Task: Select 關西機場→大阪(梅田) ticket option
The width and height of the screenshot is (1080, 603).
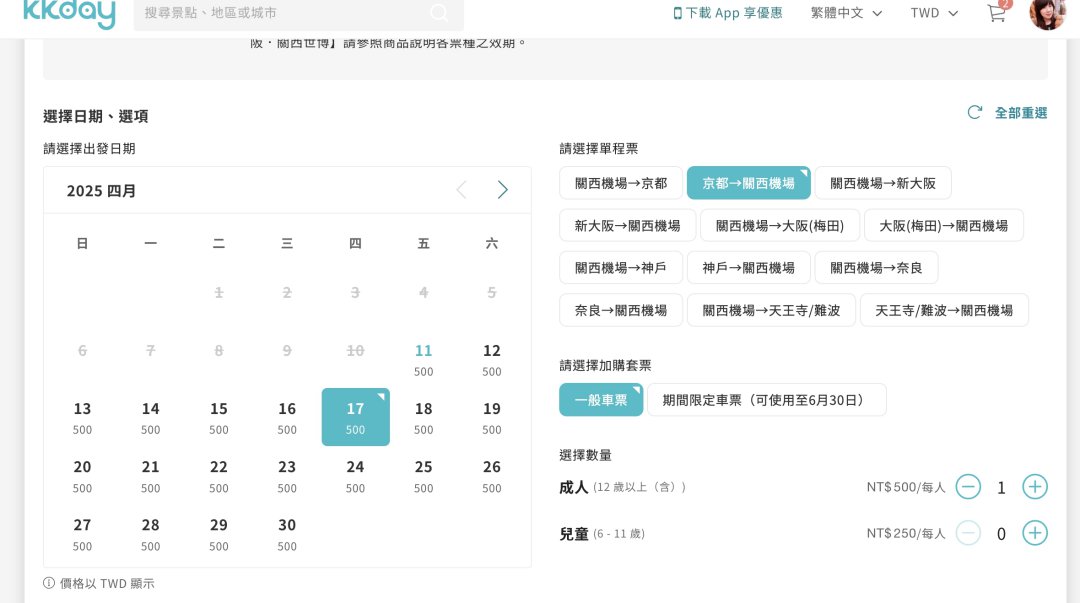Action: (780, 226)
